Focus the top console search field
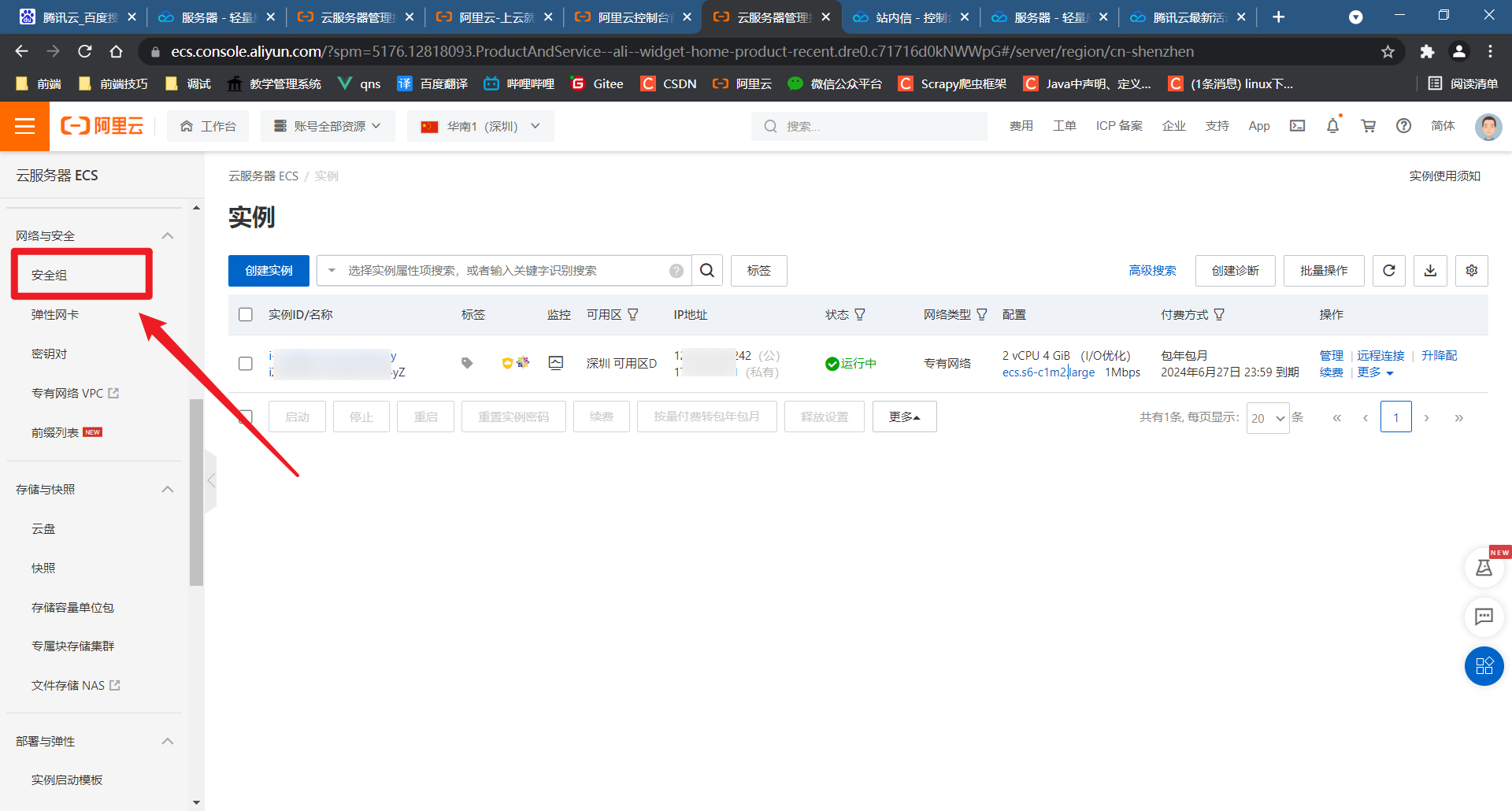The image size is (1512, 811). pos(869,126)
